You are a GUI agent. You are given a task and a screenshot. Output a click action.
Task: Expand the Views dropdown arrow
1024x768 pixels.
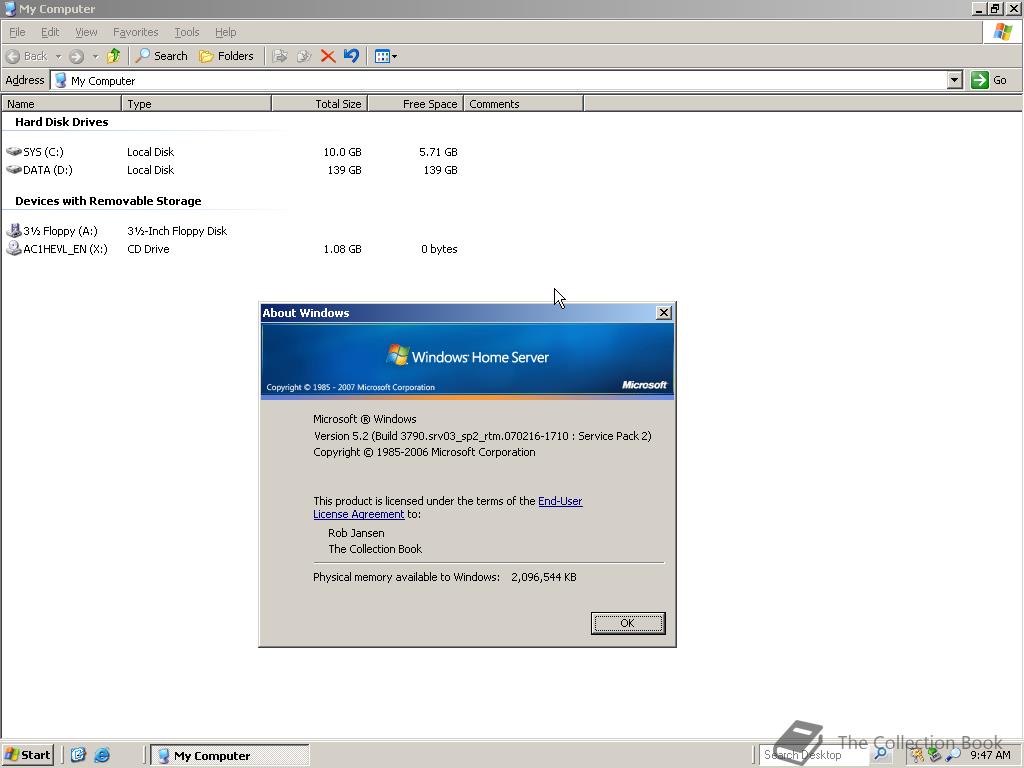point(394,56)
